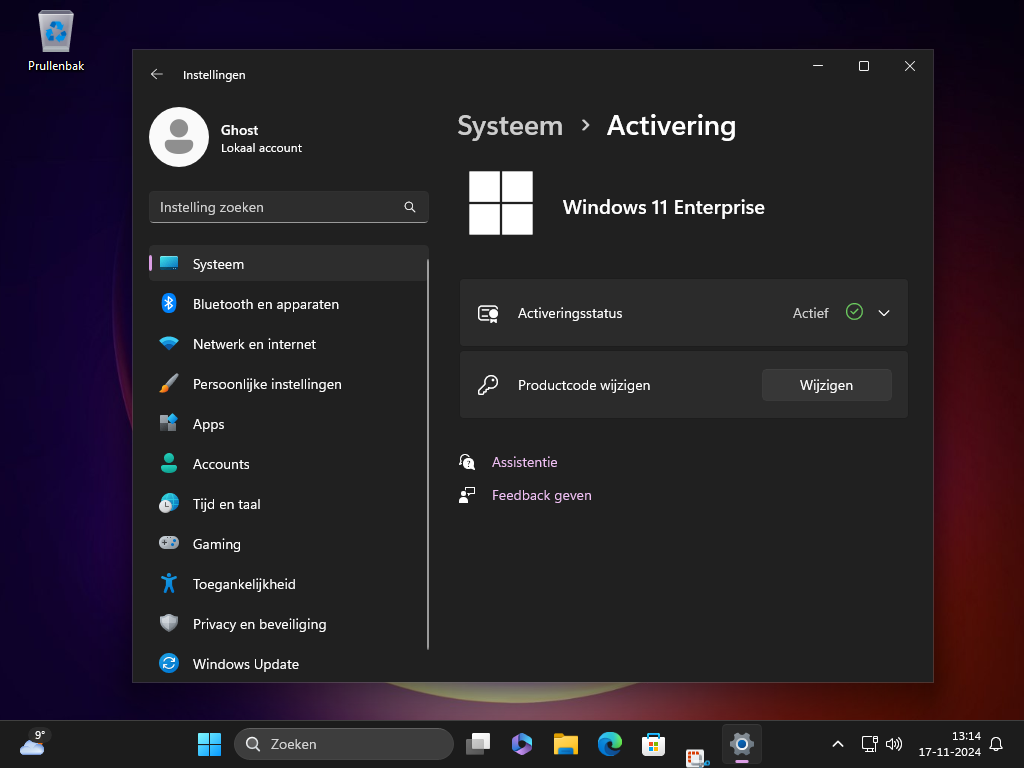Select Systeem in the sidebar
Image resolution: width=1024 pixels, height=768 pixels.
coord(289,264)
